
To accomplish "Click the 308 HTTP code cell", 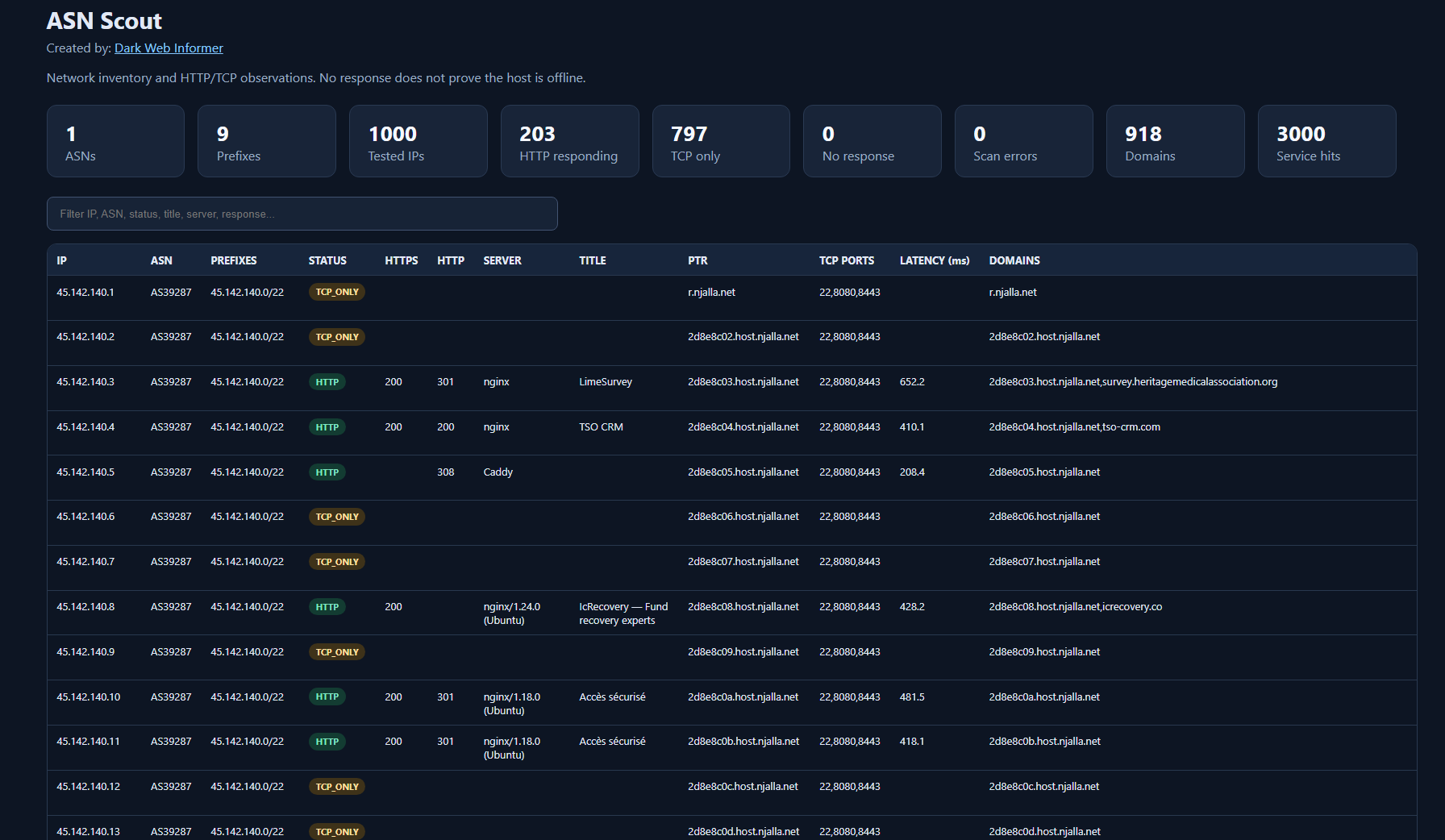I will pos(446,472).
